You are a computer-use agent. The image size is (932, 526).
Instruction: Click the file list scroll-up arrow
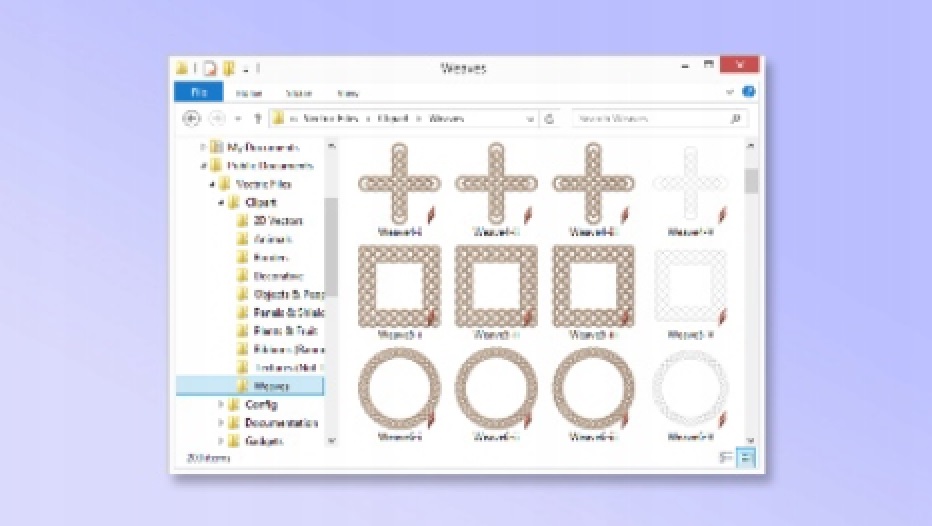tap(751, 146)
